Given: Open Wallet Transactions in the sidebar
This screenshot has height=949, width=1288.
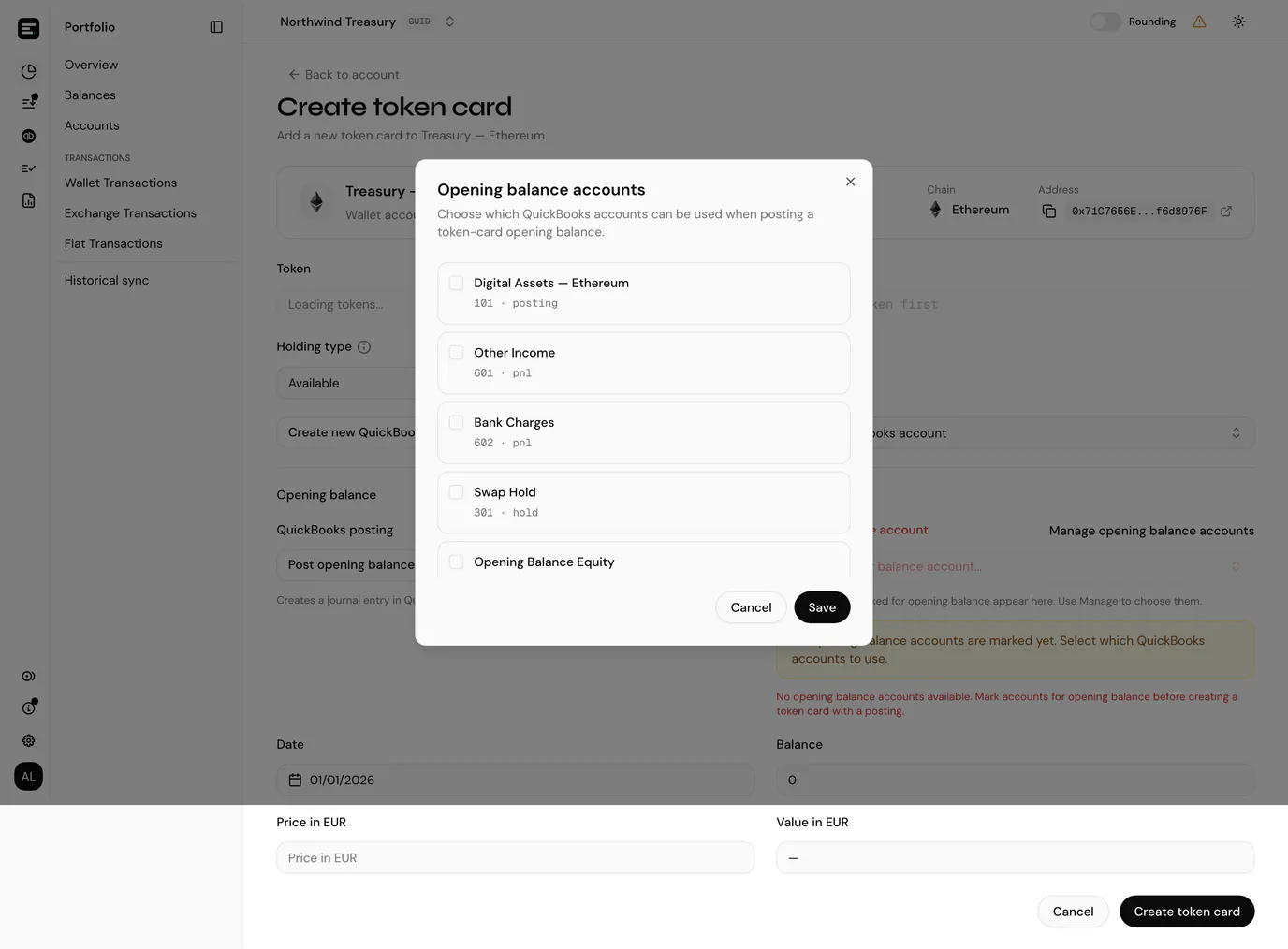Looking at the screenshot, I should tap(121, 182).
